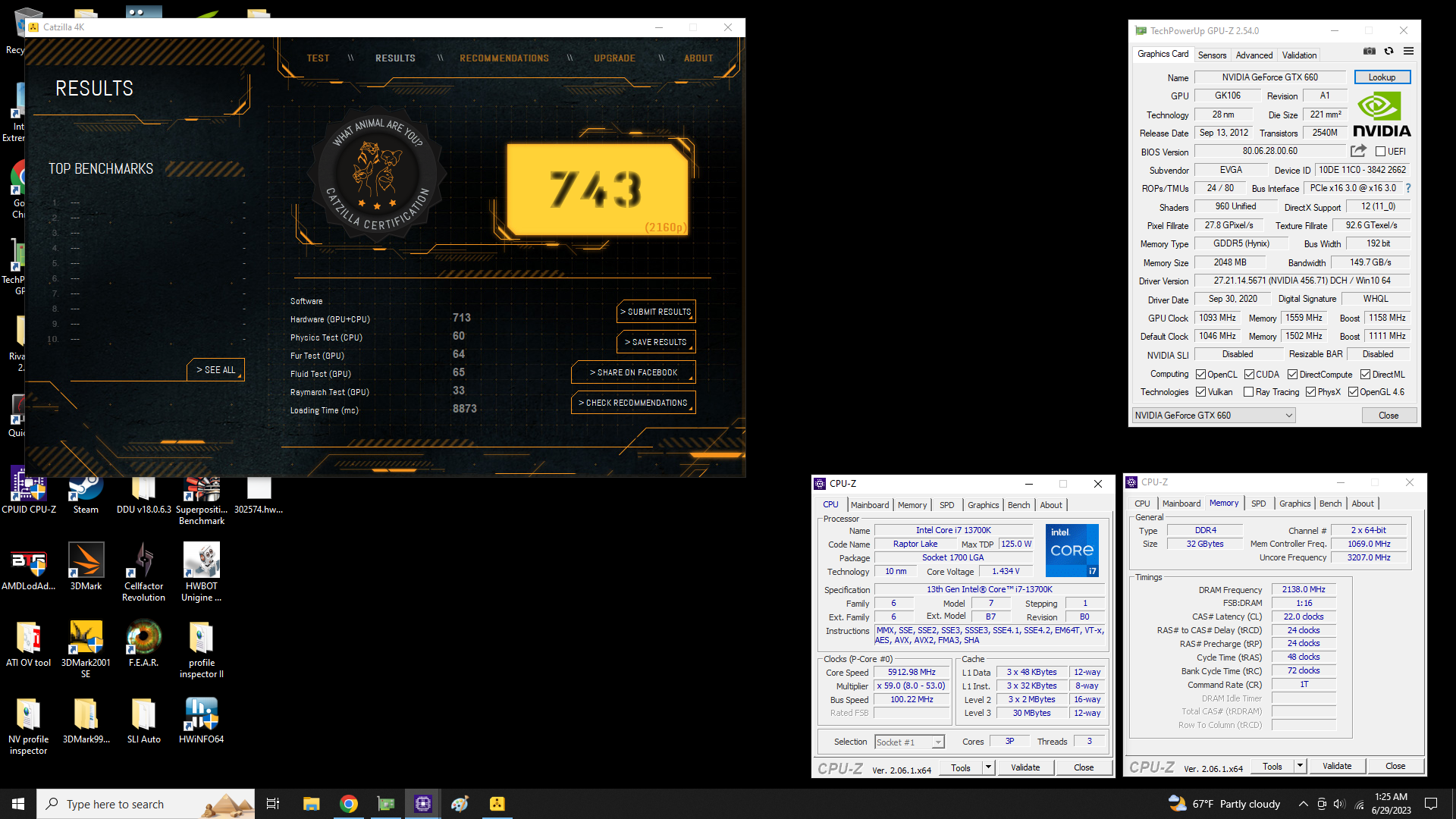This screenshot has height=819, width=1456.
Task: Open the Validation tab in GPU-Z
Action: pos(1299,55)
